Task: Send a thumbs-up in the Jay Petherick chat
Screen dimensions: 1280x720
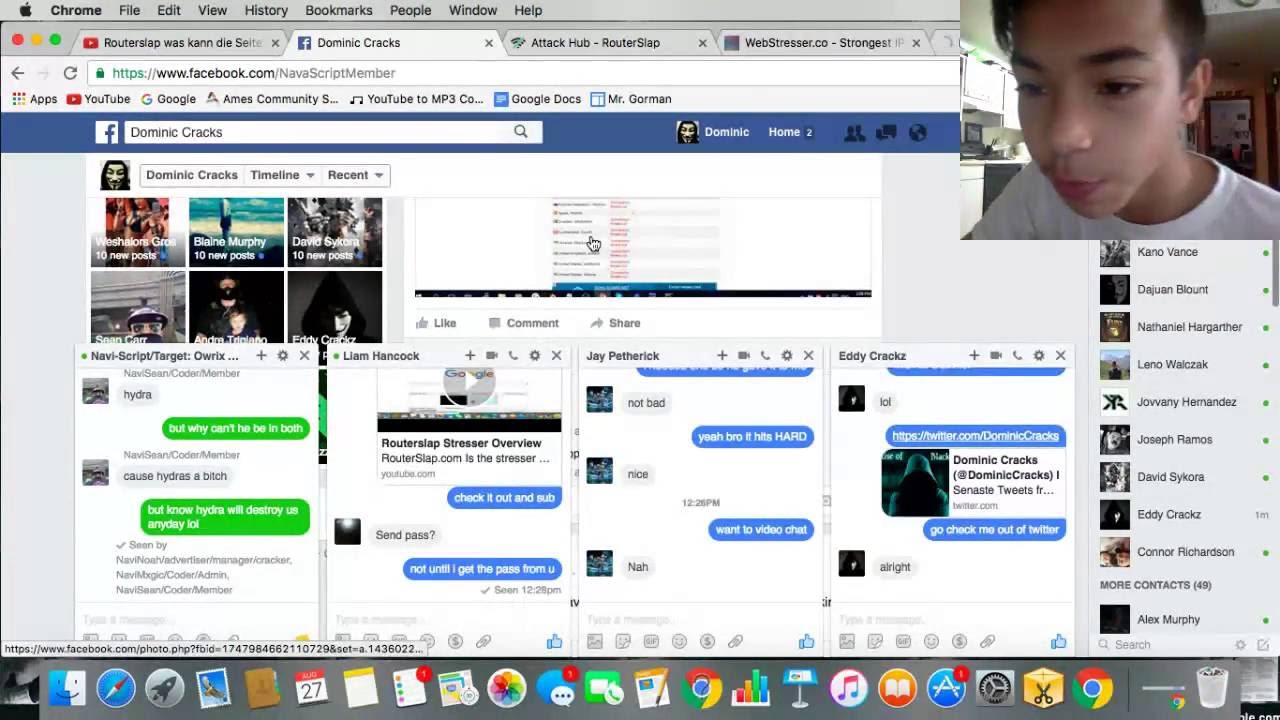Action: coord(806,641)
